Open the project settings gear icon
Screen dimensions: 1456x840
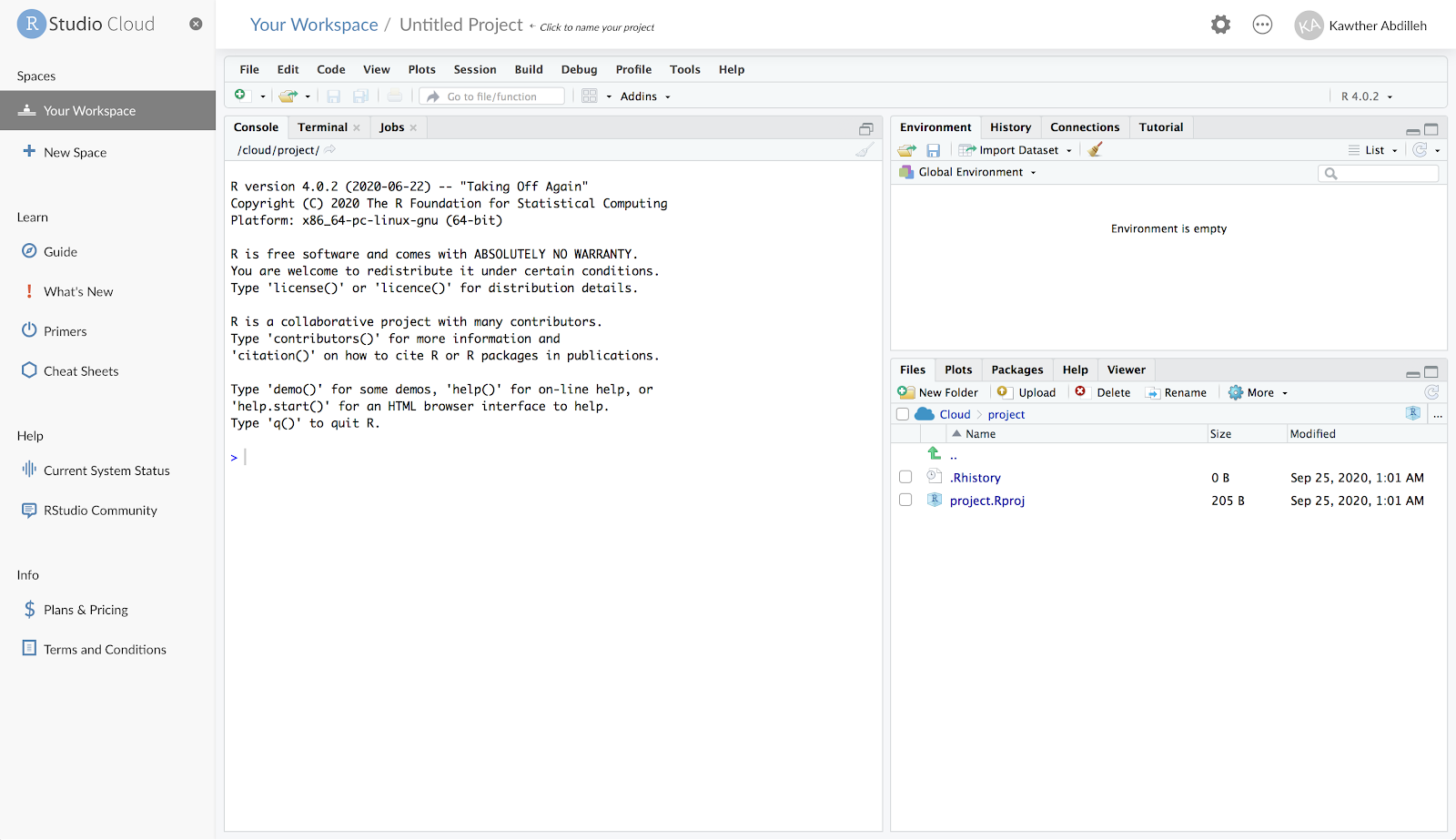click(x=1220, y=25)
